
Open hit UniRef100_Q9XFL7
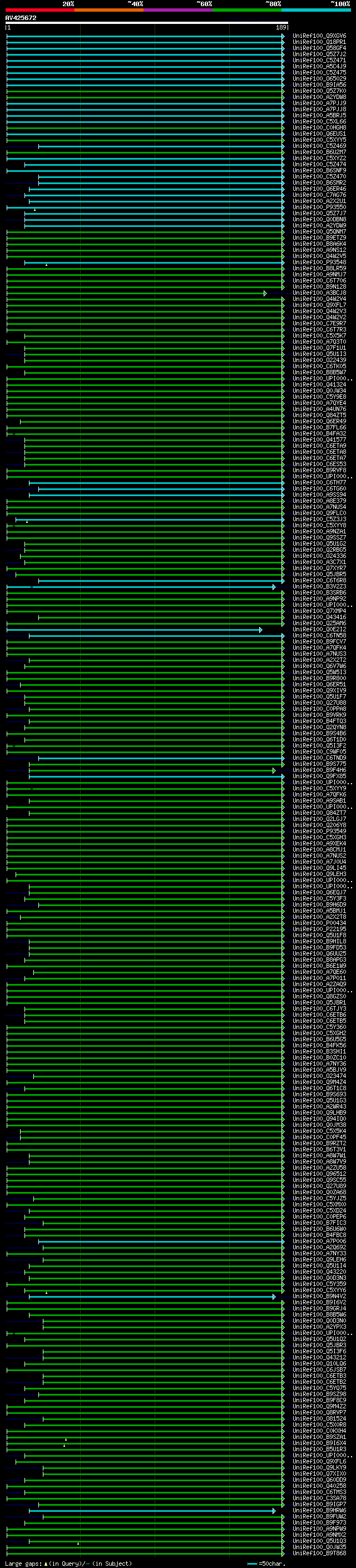coord(319,305)
